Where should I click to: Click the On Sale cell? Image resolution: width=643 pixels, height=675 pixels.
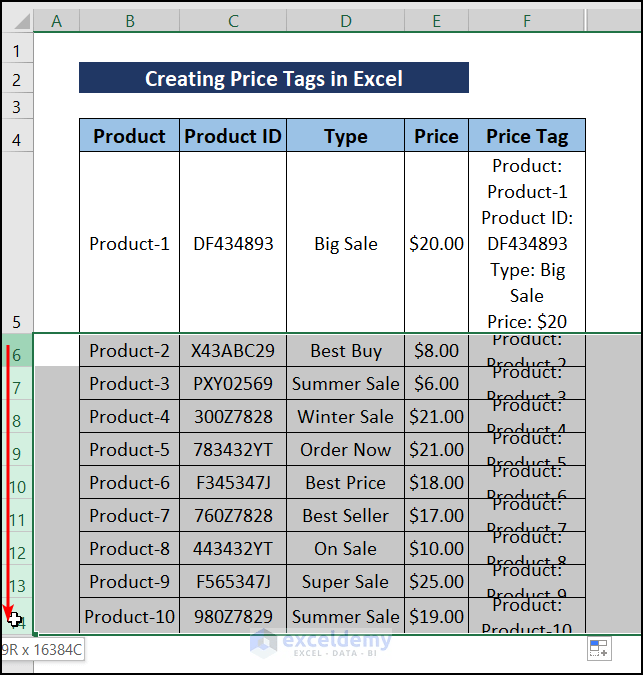click(x=346, y=548)
